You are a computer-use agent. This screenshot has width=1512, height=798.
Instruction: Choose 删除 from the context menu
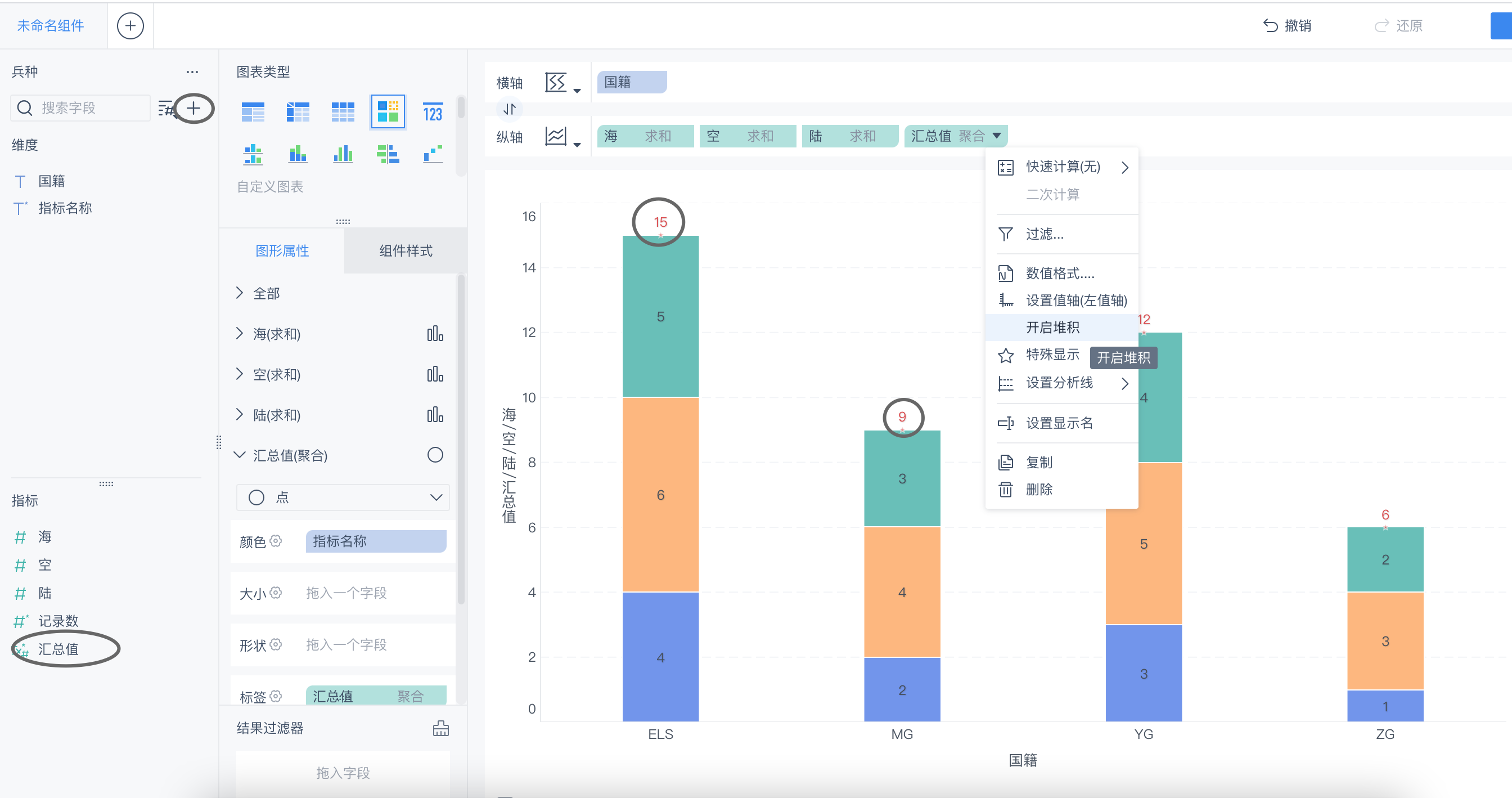[x=1061, y=490]
